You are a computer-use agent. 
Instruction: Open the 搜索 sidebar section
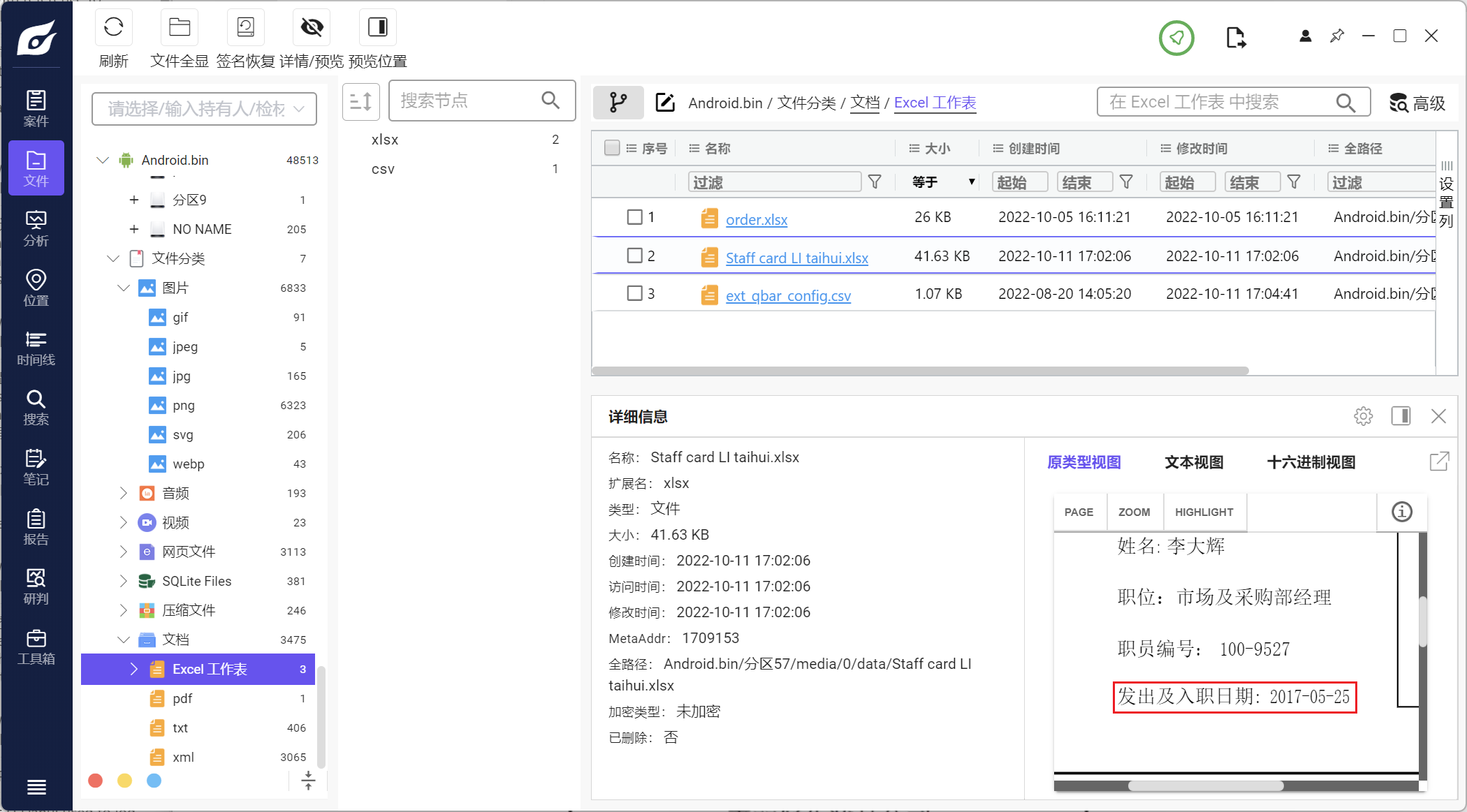36,407
